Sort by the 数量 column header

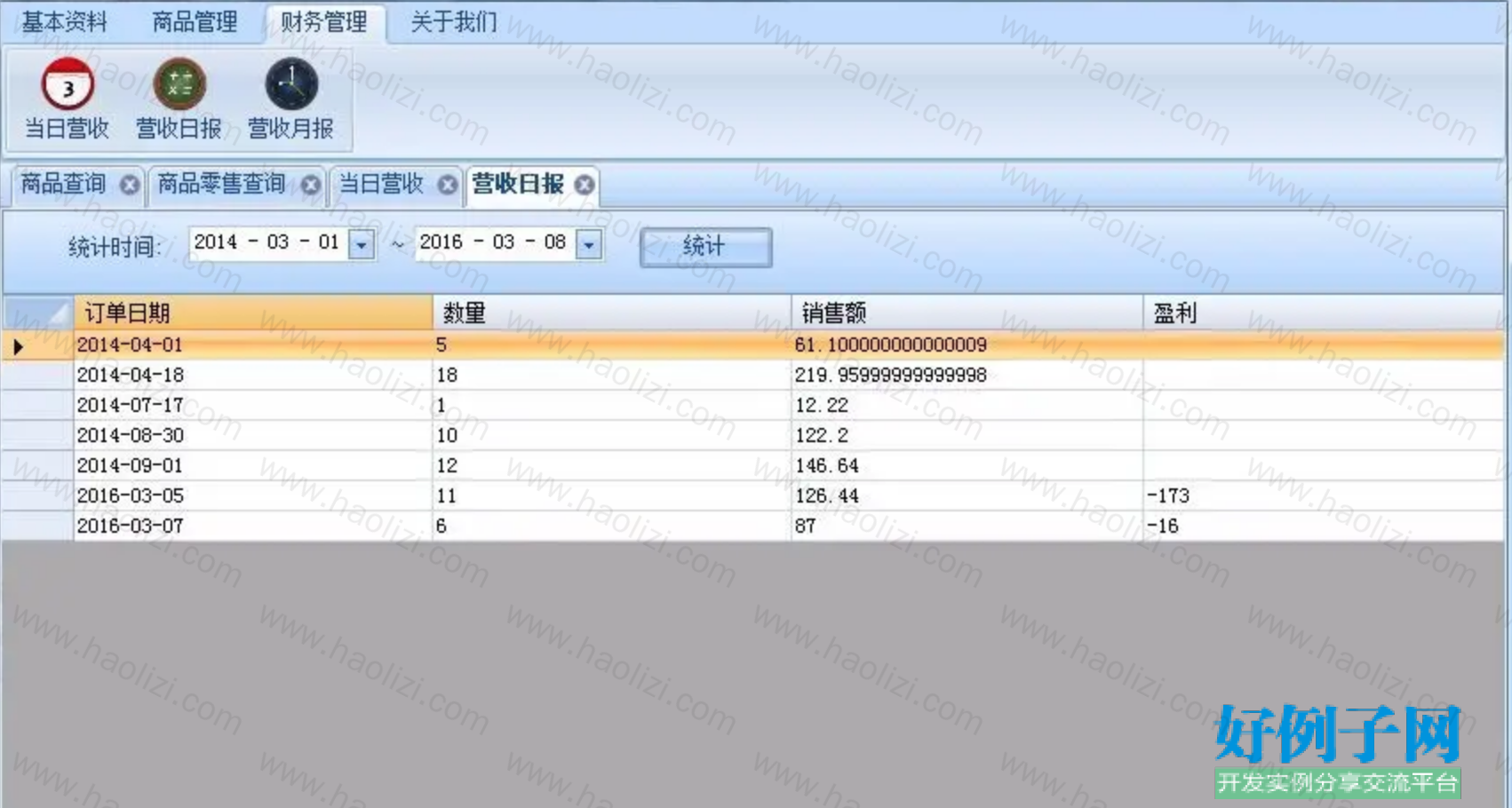pyautogui.click(x=612, y=313)
